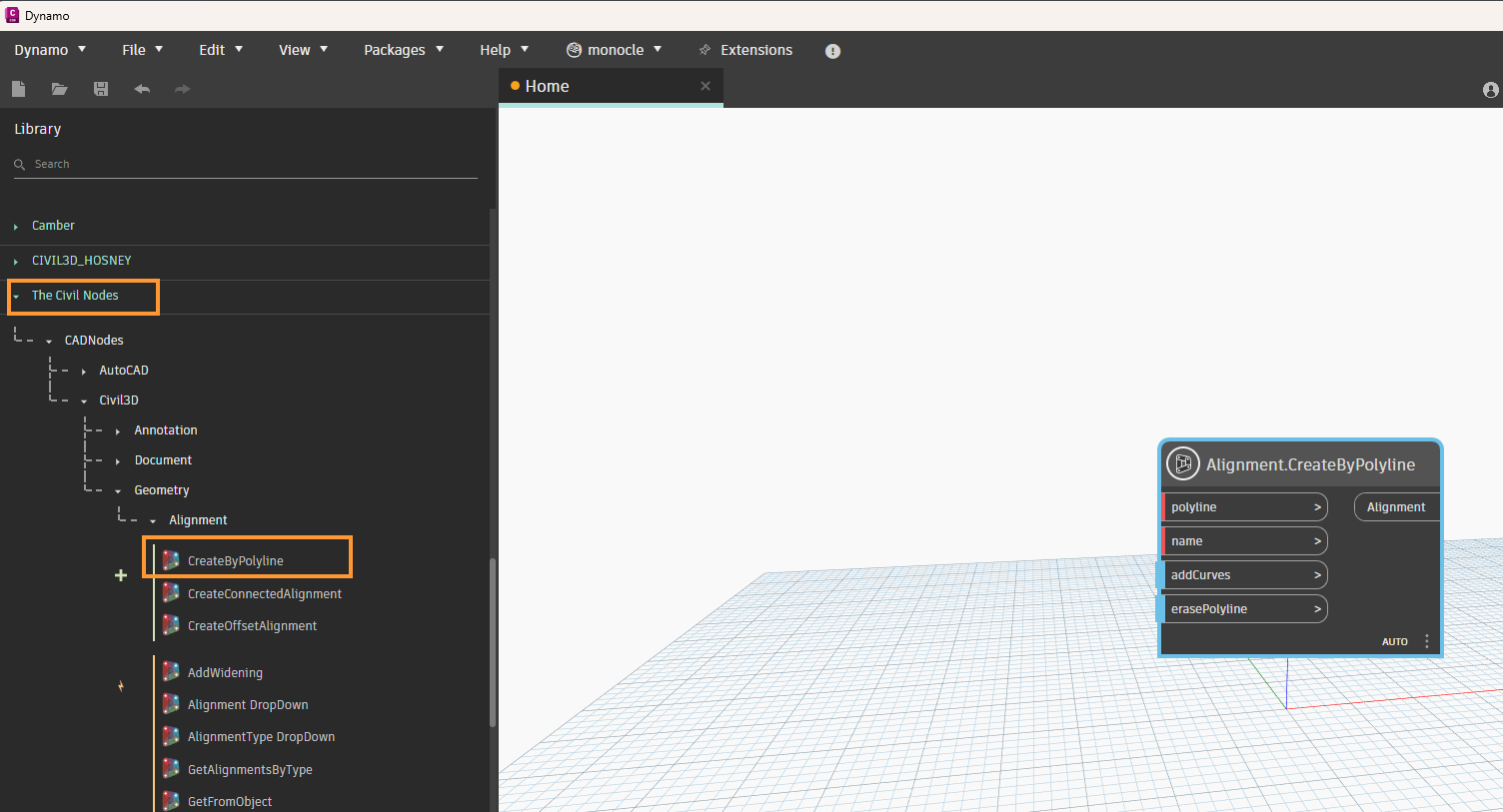Open the Help menu
This screenshot has height=812, width=1503.
(505, 50)
